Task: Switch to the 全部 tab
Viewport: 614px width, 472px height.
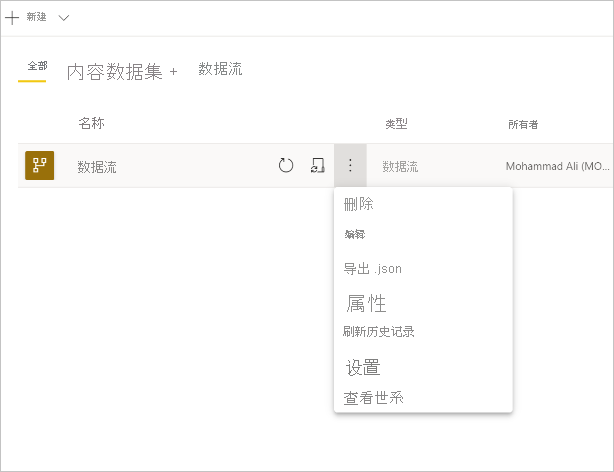Action: pos(37,66)
